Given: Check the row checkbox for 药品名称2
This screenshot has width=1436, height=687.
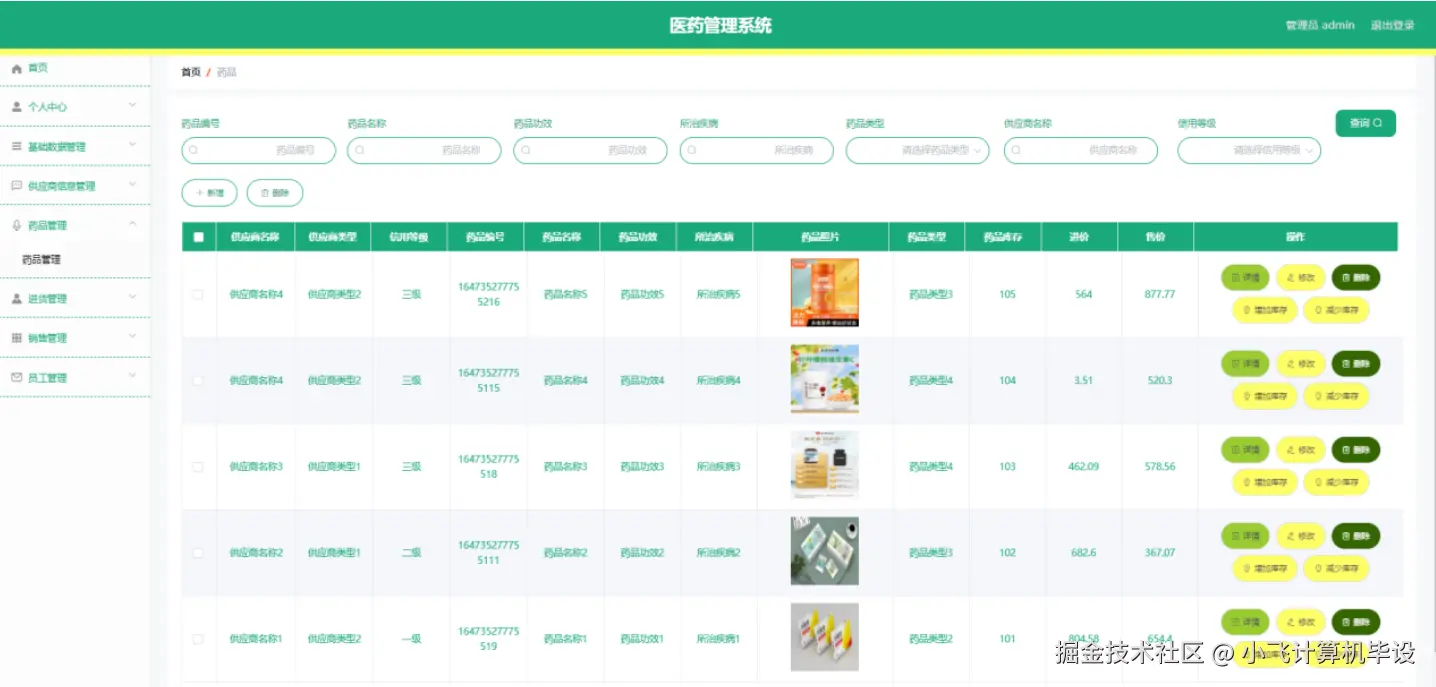Looking at the screenshot, I should click(198, 552).
